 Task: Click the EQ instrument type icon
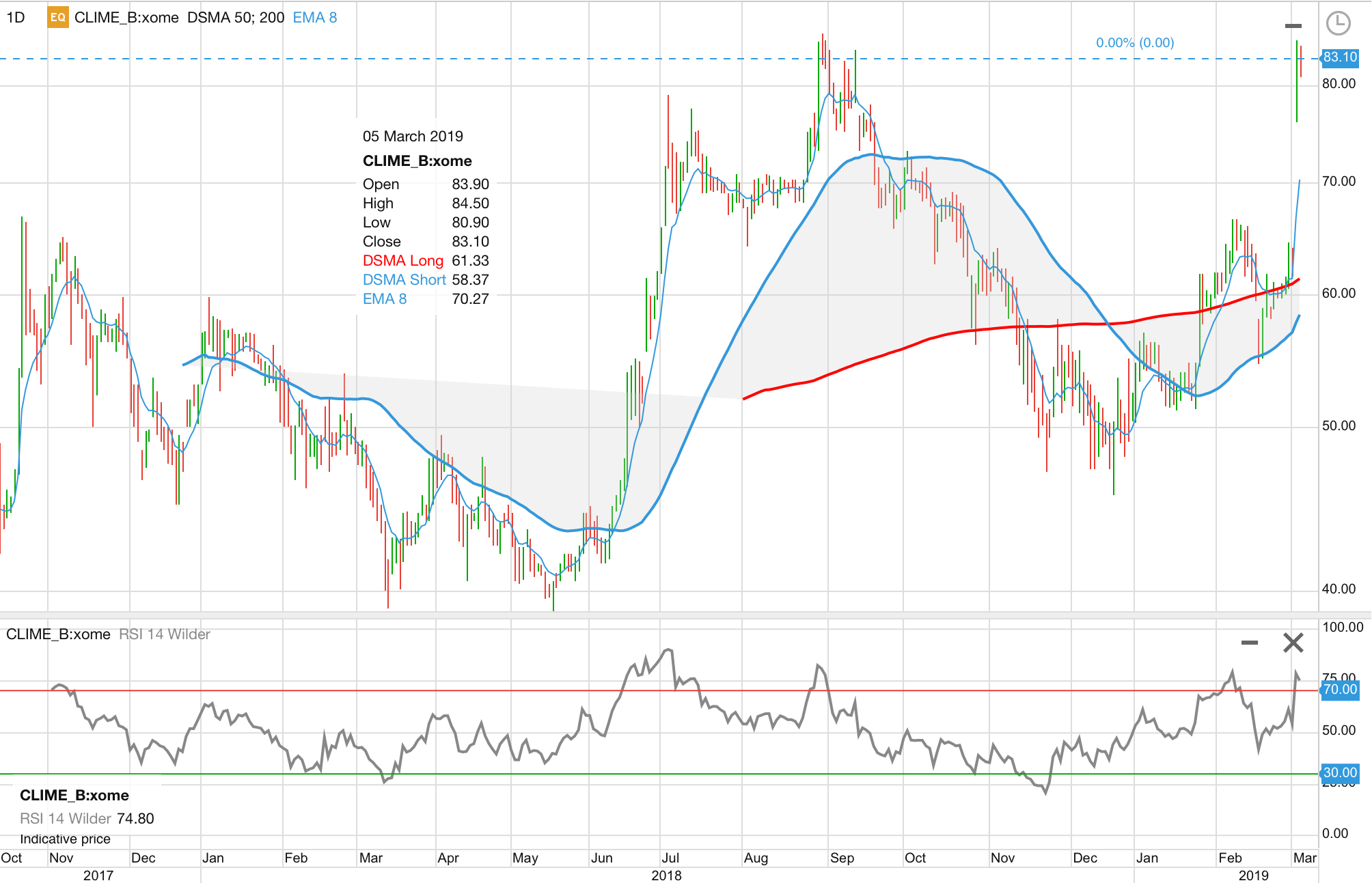tap(57, 18)
